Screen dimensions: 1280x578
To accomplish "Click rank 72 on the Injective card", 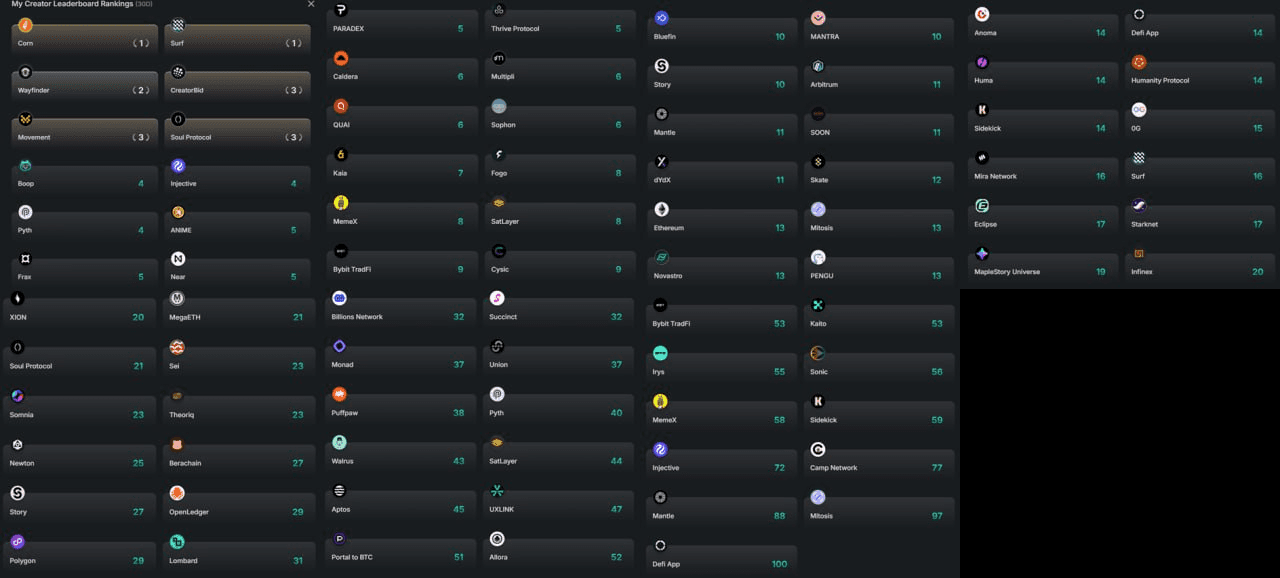I will pos(779,468).
